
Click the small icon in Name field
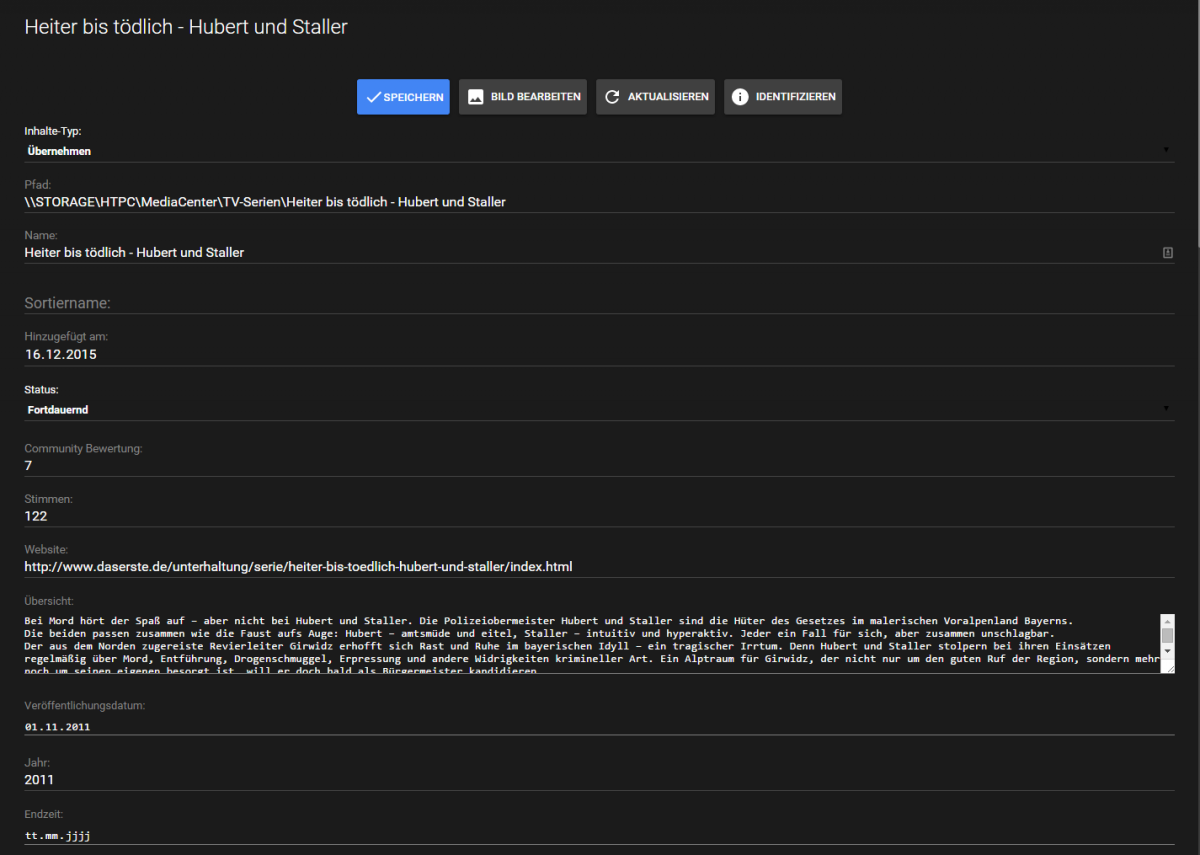click(1167, 253)
